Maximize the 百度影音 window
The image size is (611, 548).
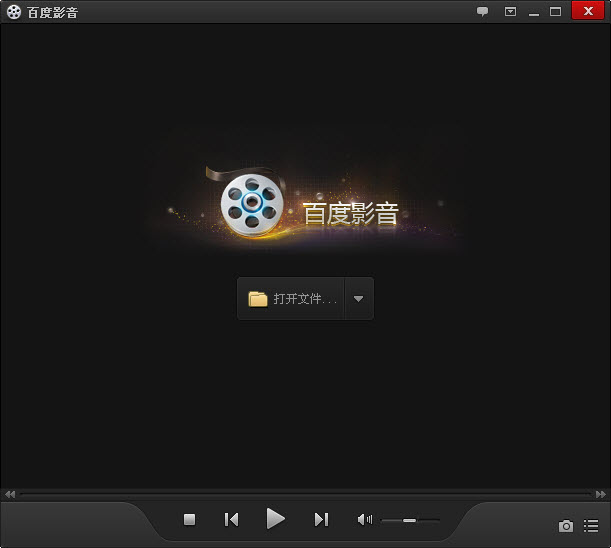click(555, 12)
